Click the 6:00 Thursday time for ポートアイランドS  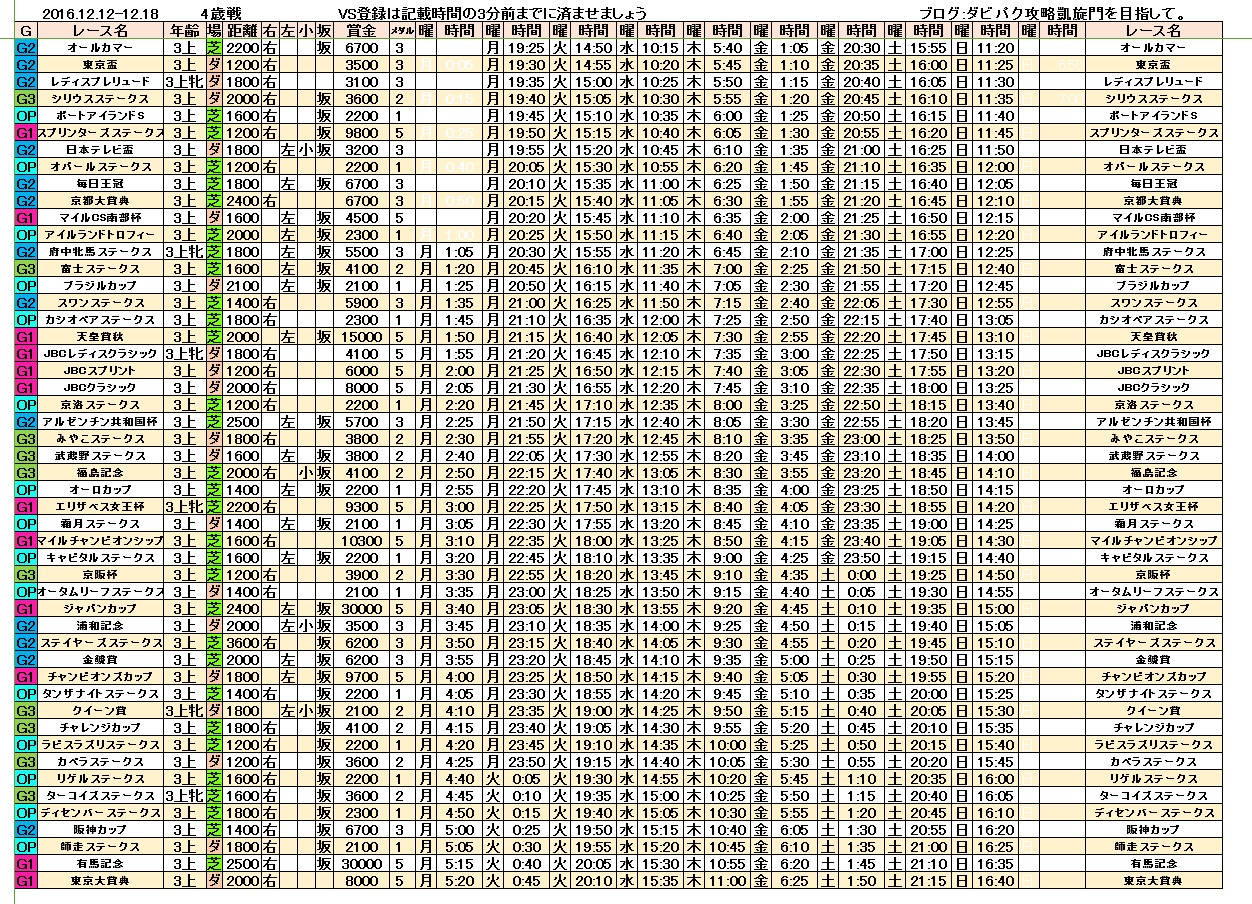pos(727,116)
